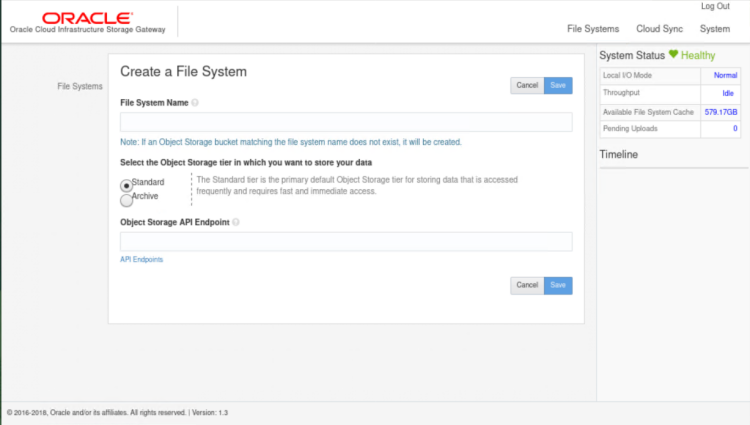Click the 579.17GB available cache value
This screenshot has width=750, height=425.
click(x=720, y=111)
